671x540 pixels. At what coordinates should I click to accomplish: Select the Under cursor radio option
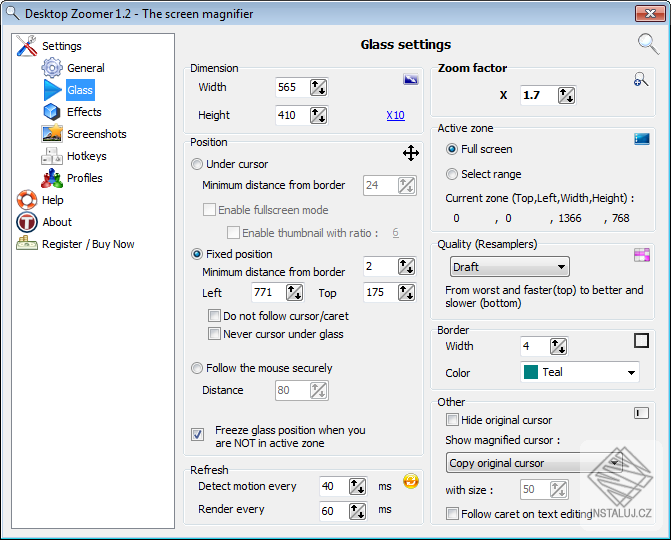coord(196,164)
